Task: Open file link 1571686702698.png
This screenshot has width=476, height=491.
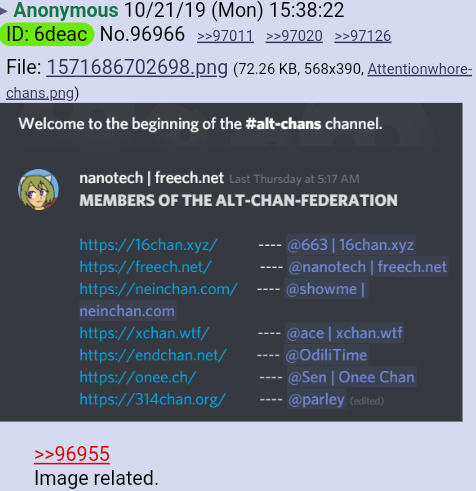Action: [137, 67]
